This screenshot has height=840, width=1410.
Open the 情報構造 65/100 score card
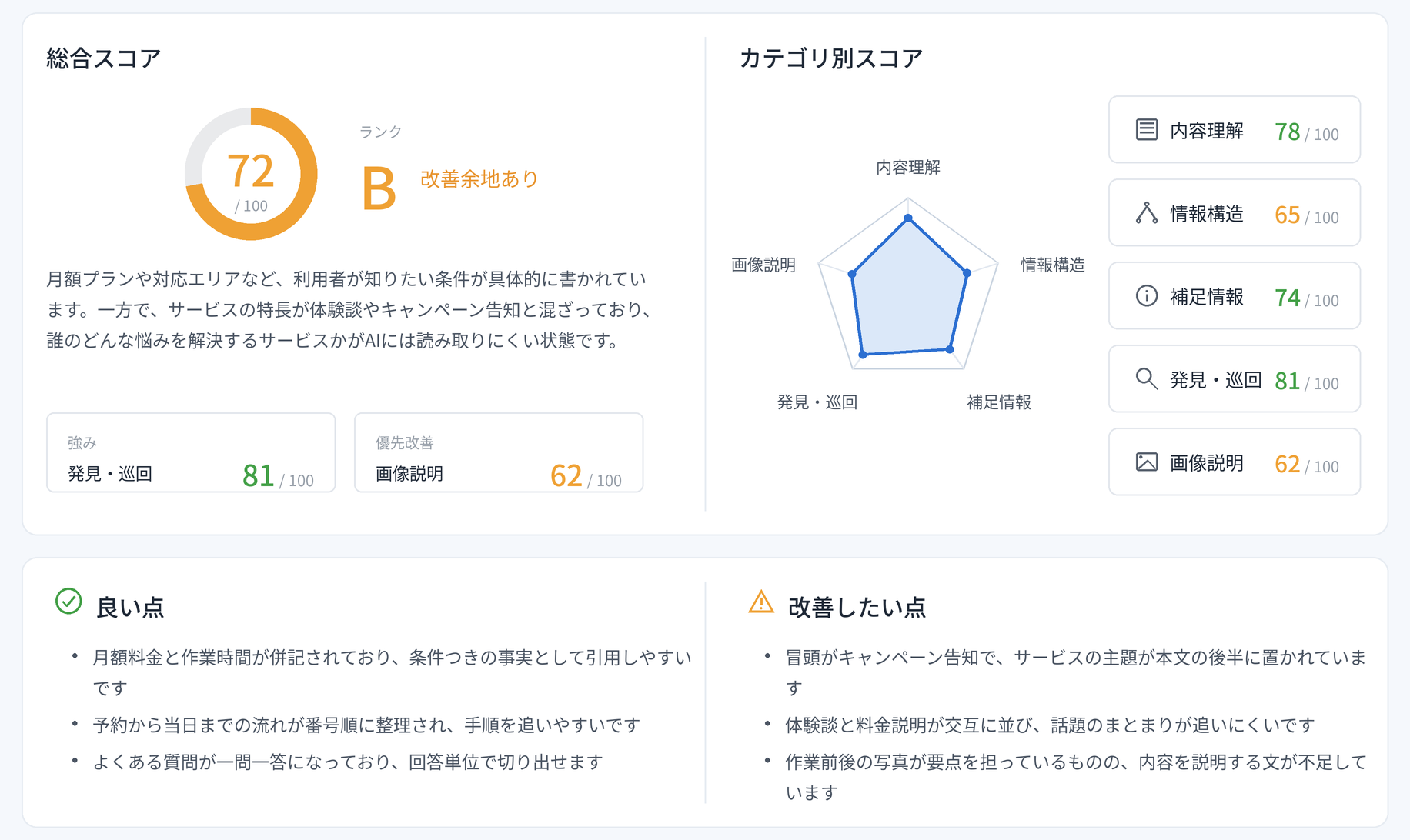1234,212
